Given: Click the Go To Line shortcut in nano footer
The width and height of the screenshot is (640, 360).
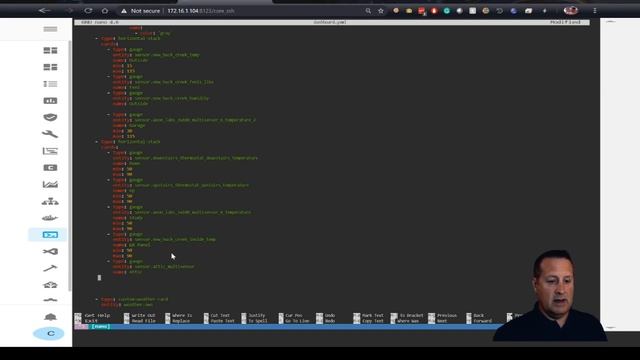Looking at the screenshot, I should click(x=297, y=321).
